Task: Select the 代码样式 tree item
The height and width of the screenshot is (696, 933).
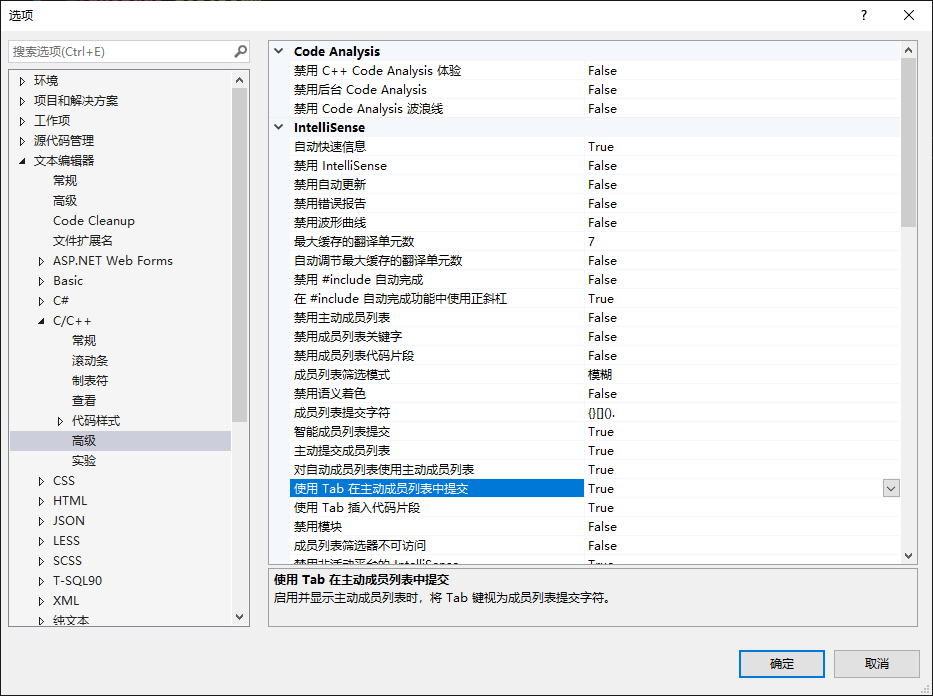Action: pyautogui.click(x=95, y=420)
